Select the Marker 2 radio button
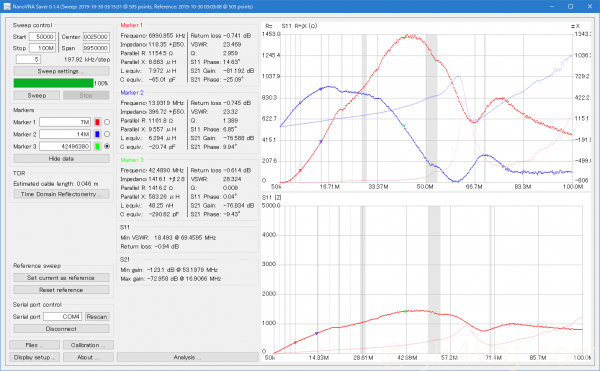This screenshot has height=371, width=600. pos(107,134)
